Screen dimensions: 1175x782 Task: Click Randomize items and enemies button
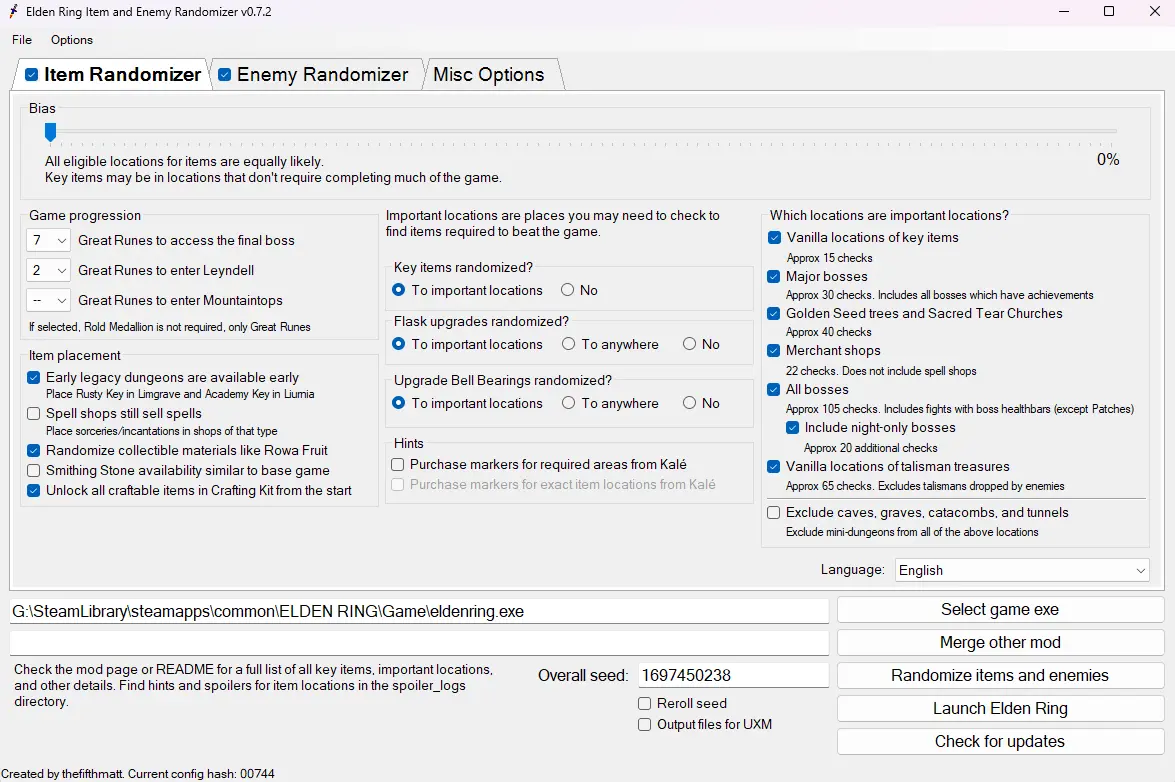(x=1000, y=676)
